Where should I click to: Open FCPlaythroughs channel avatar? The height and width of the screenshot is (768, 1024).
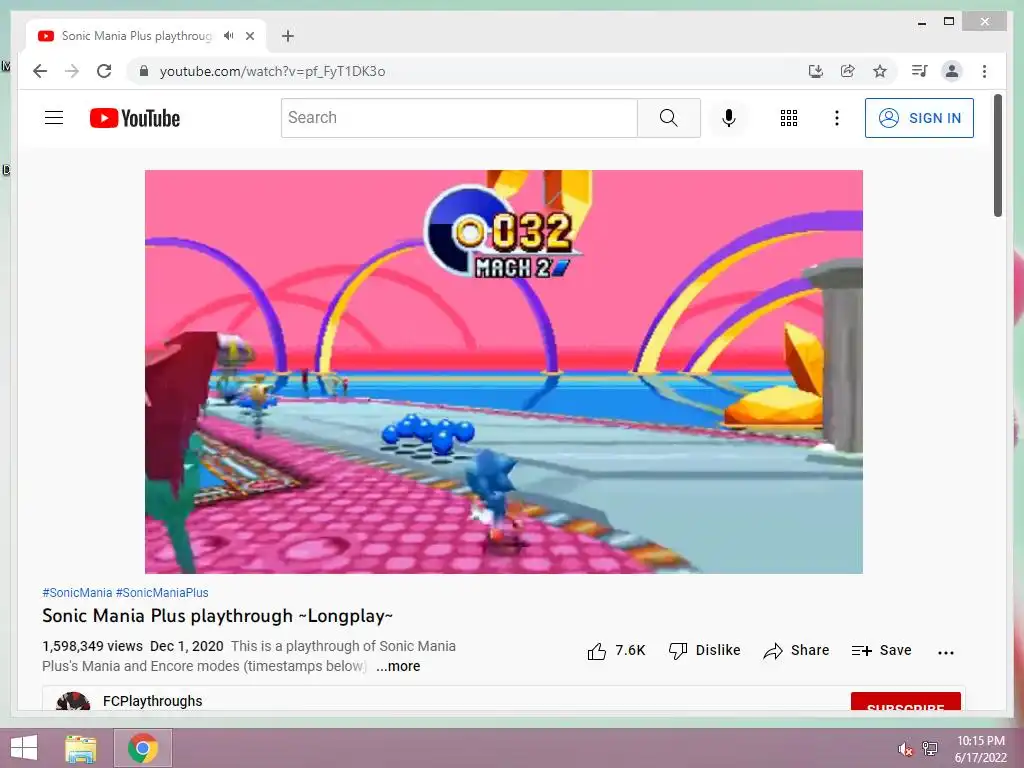click(x=73, y=701)
